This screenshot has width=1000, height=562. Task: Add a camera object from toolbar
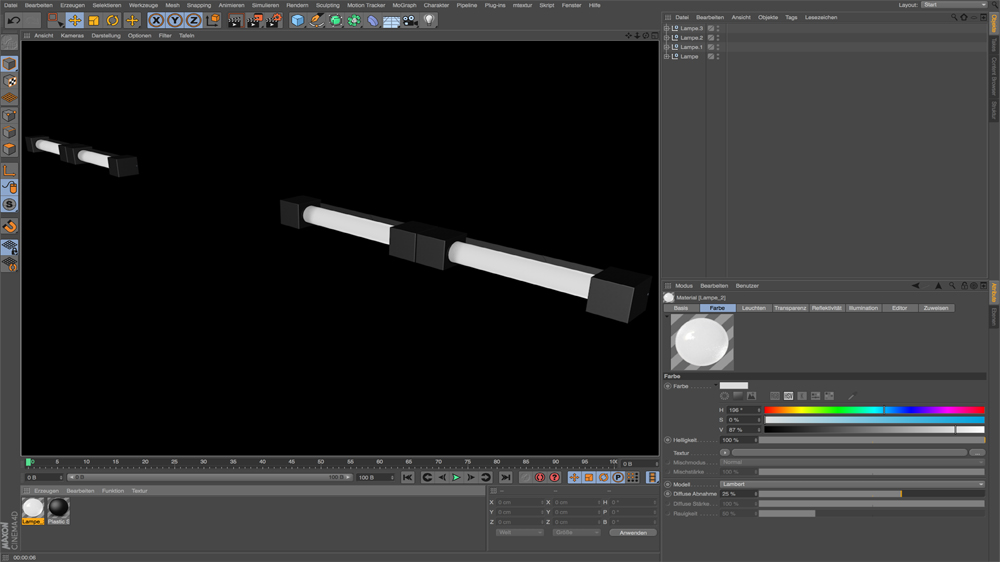(410, 20)
